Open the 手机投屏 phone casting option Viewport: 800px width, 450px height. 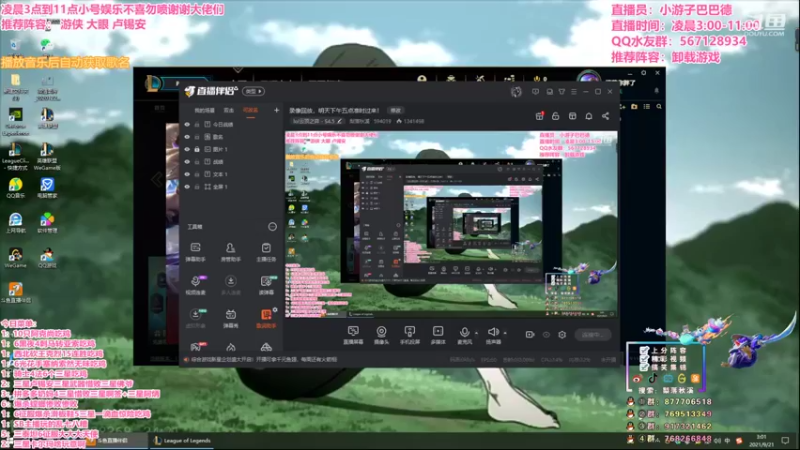(410, 335)
